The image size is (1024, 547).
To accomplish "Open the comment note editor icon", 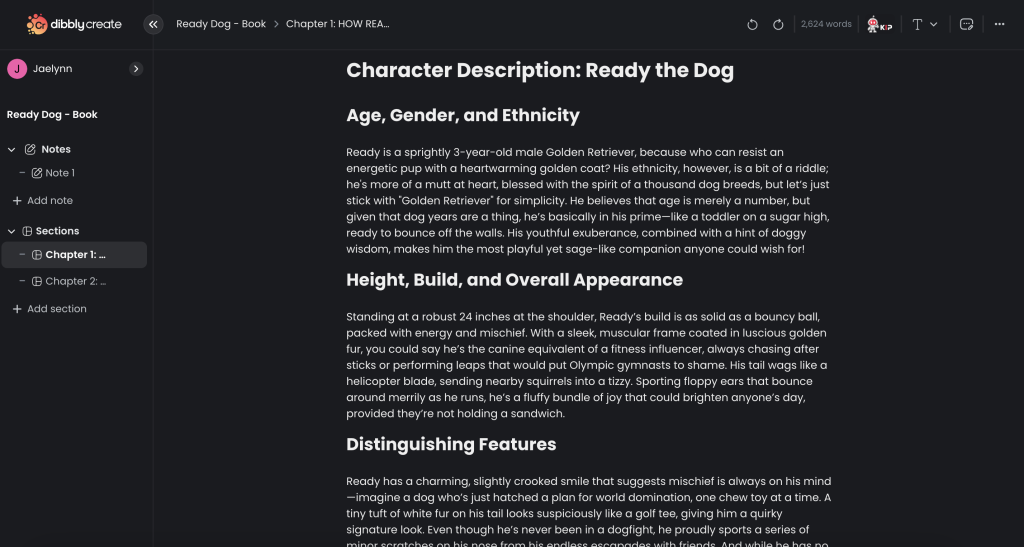I will coord(966,24).
